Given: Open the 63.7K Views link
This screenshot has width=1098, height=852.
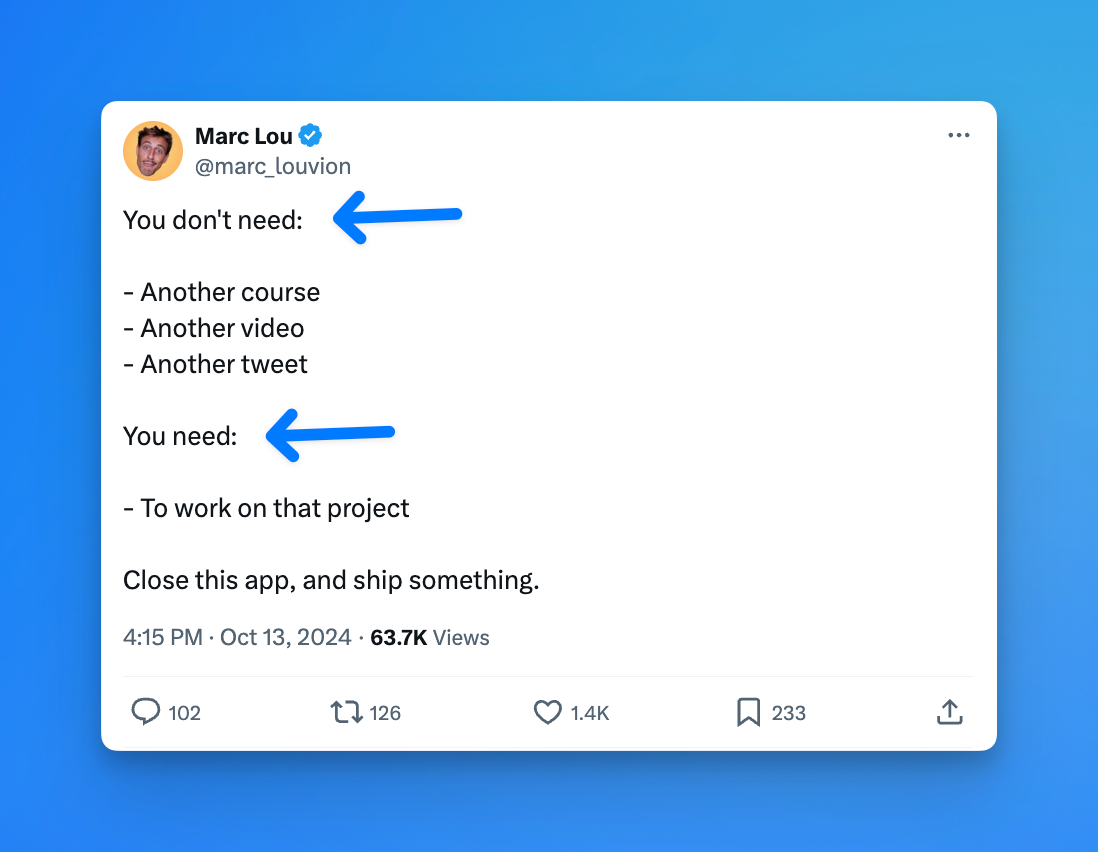Looking at the screenshot, I should pos(429,637).
